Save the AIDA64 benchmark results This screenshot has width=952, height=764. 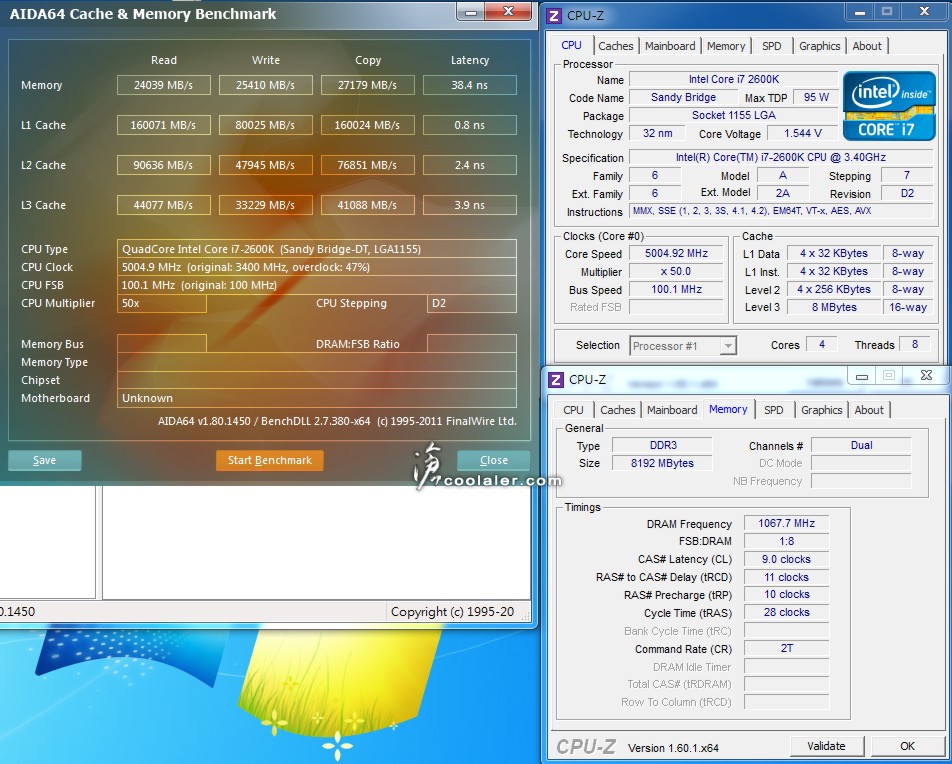point(44,460)
